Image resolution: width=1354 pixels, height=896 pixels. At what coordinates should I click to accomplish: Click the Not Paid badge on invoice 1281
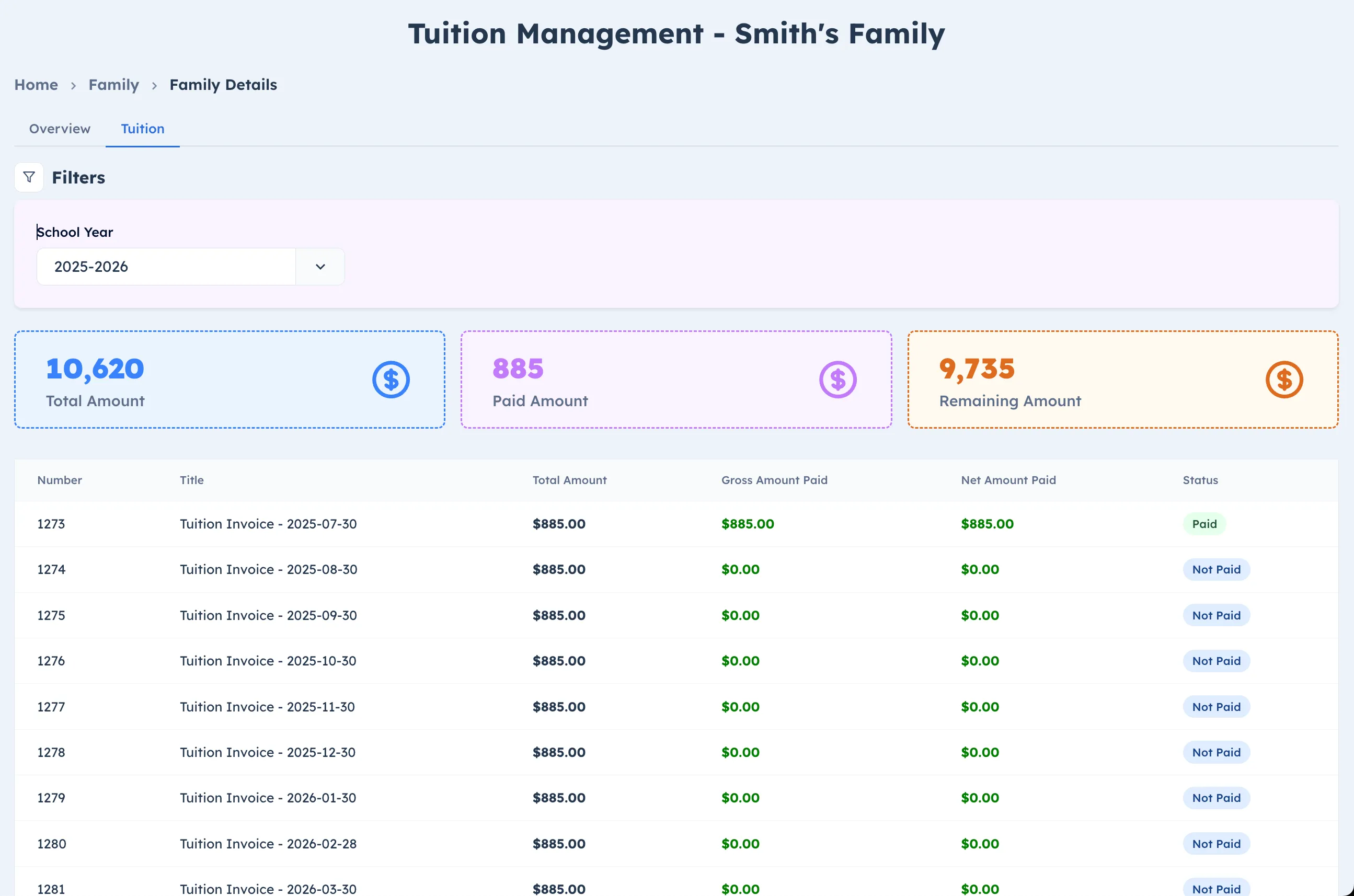click(1216, 888)
